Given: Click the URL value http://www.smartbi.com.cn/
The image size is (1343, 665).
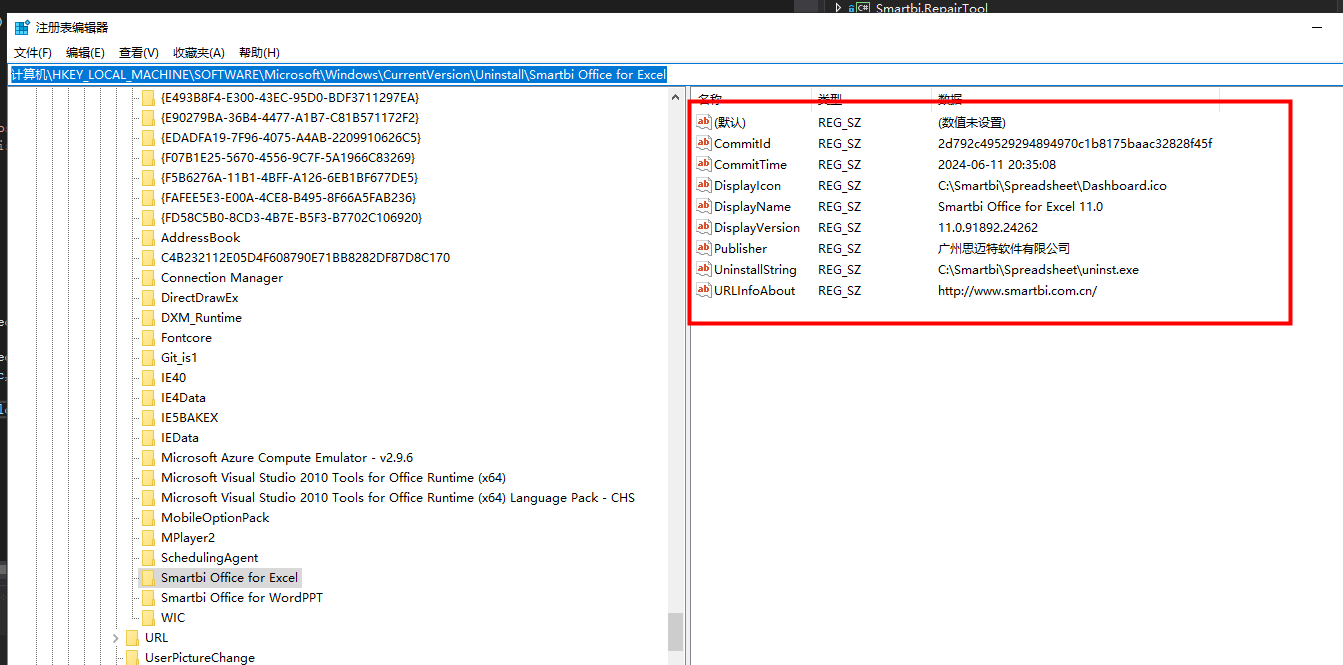Looking at the screenshot, I should pos(1017,290).
